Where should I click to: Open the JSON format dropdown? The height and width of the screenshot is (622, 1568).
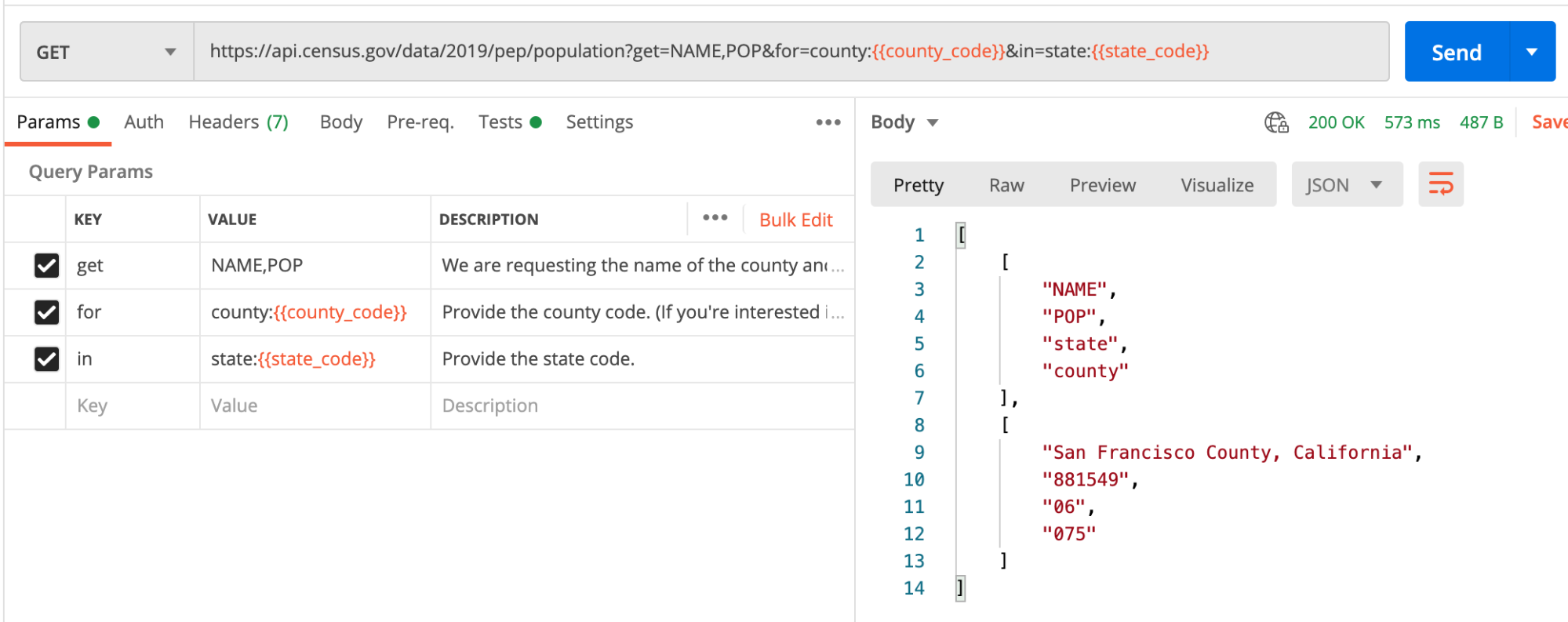(x=1347, y=184)
